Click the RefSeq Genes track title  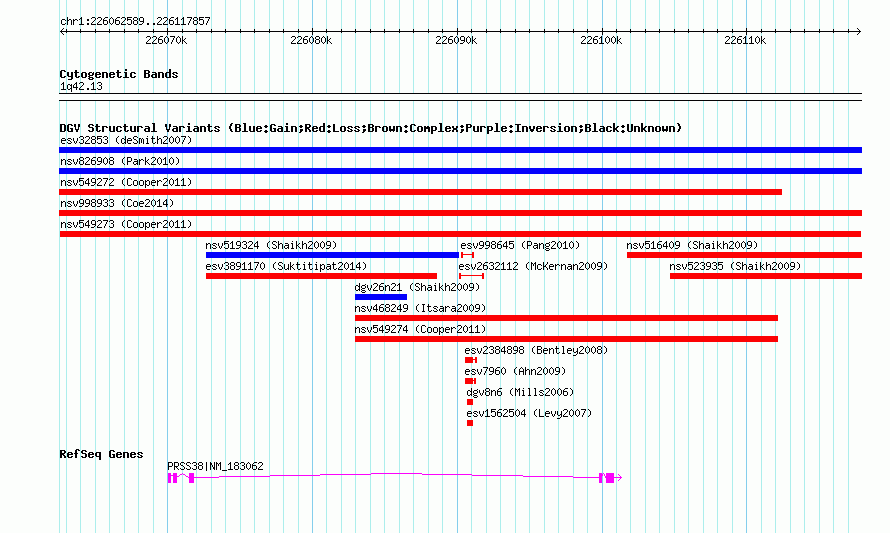101,454
